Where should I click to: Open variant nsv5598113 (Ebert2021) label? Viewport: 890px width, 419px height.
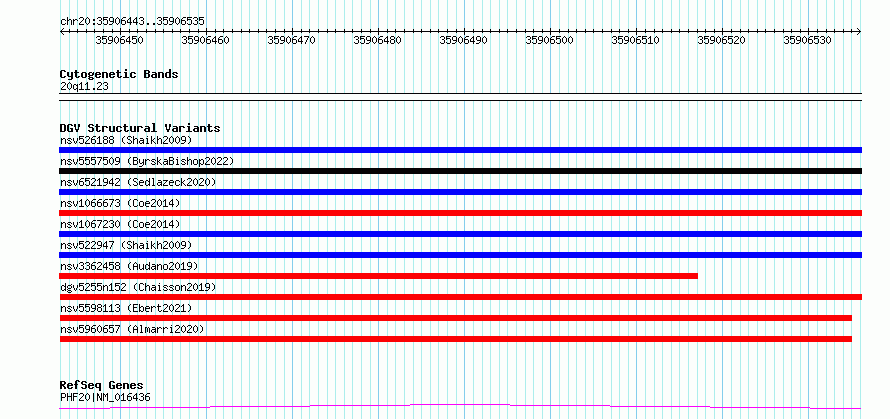click(126, 308)
